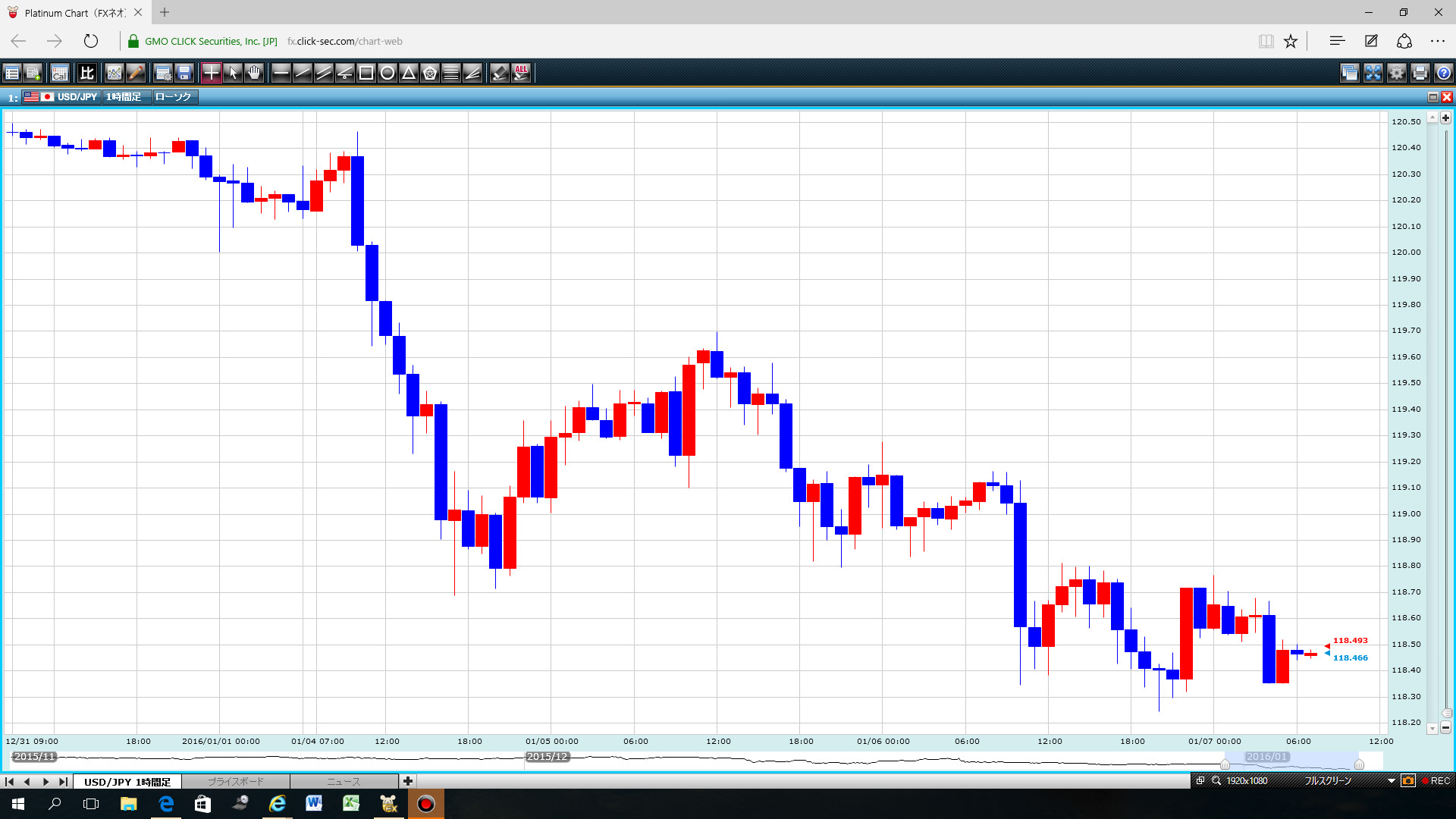Click the 2016/01 range slider in overview
Screen dimensions: 1456x819
1266,757
